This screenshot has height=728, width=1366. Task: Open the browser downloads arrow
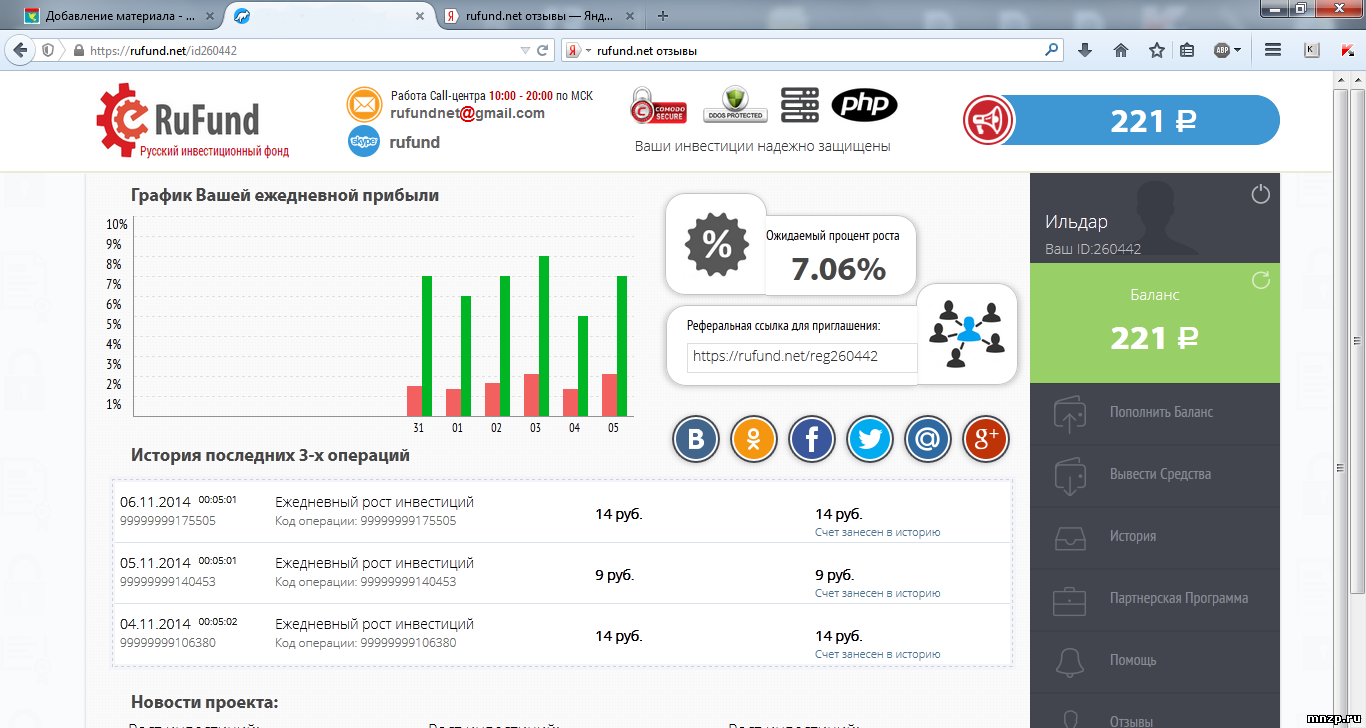(1085, 50)
